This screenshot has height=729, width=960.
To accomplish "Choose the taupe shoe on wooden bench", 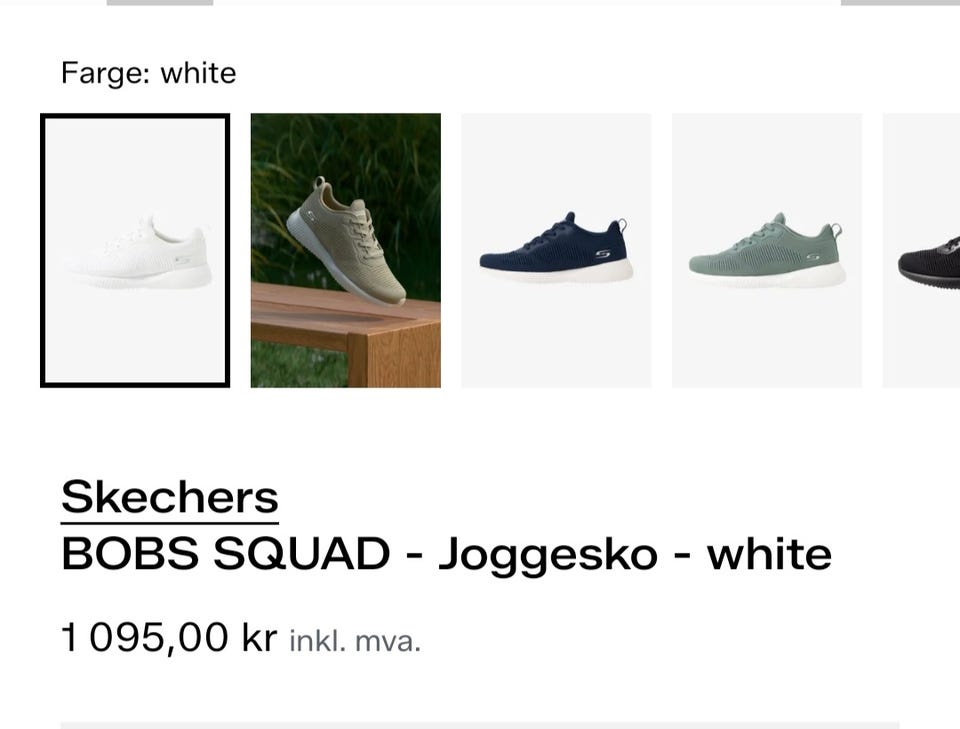I will (x=346, y=250).
